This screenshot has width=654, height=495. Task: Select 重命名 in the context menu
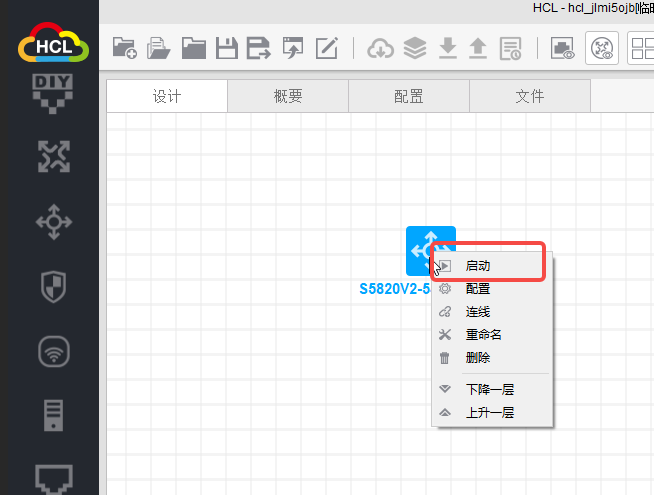(483, 335)
